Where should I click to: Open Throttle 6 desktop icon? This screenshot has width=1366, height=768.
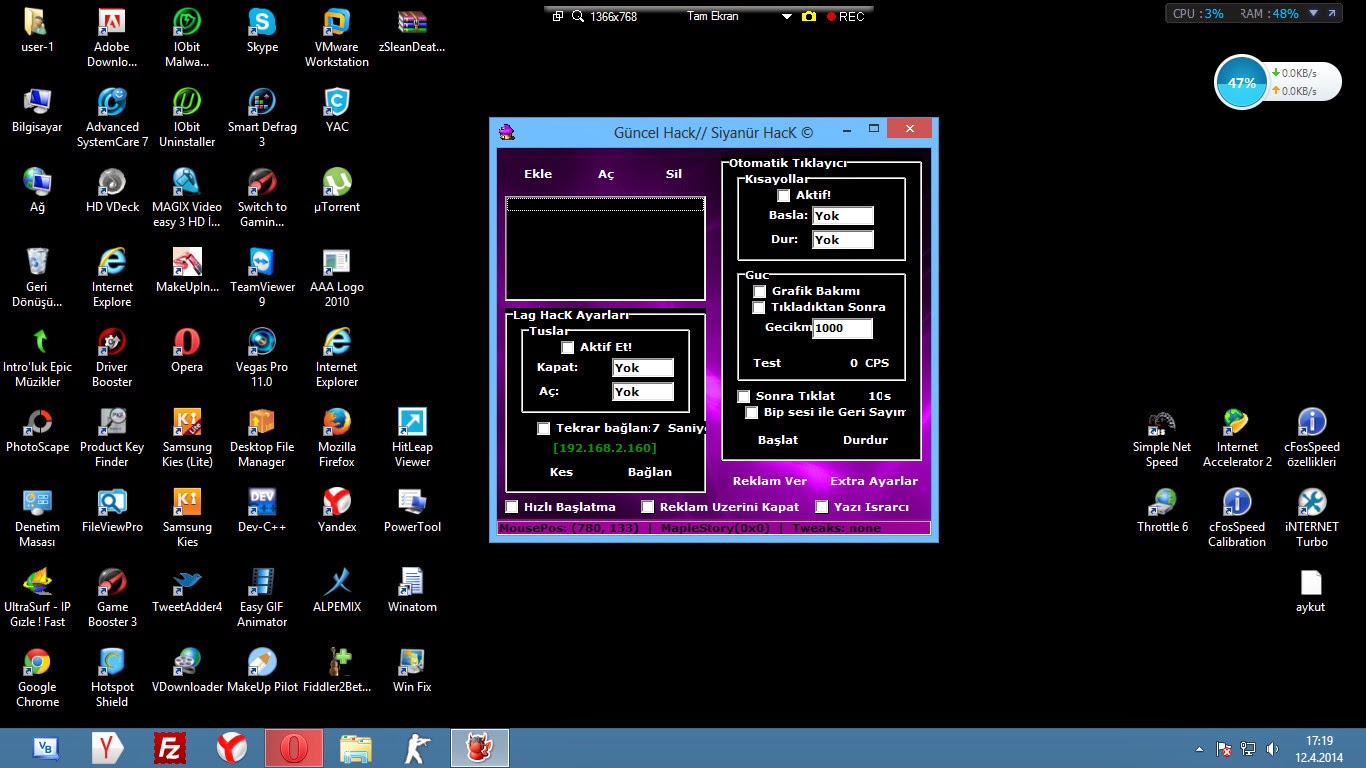[x=1162, y=510]
